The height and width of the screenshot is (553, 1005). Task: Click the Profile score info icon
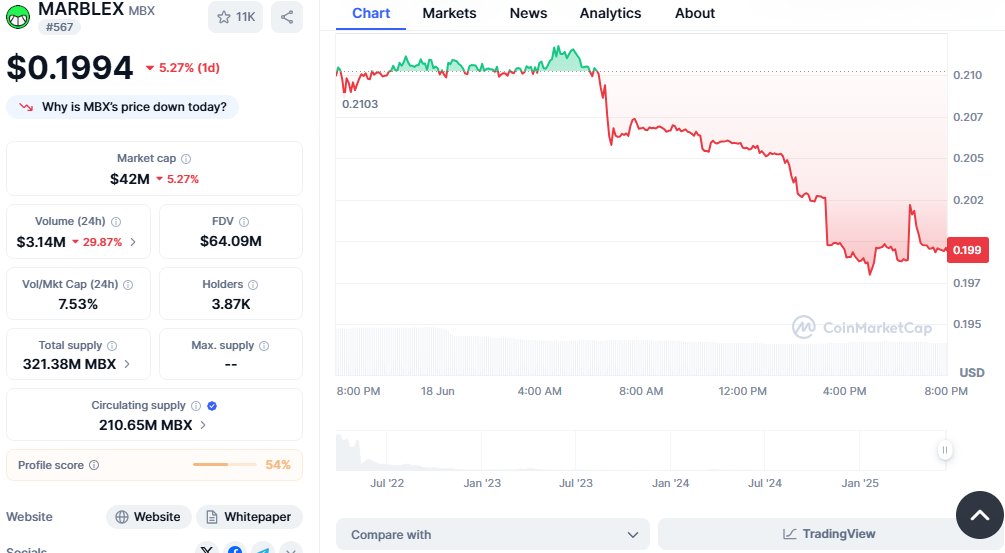point(94,465)
